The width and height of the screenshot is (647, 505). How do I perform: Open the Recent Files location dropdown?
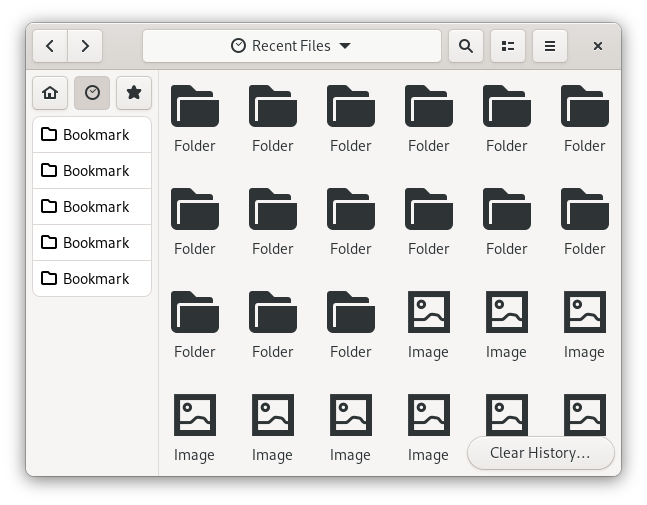coord(292,46)
